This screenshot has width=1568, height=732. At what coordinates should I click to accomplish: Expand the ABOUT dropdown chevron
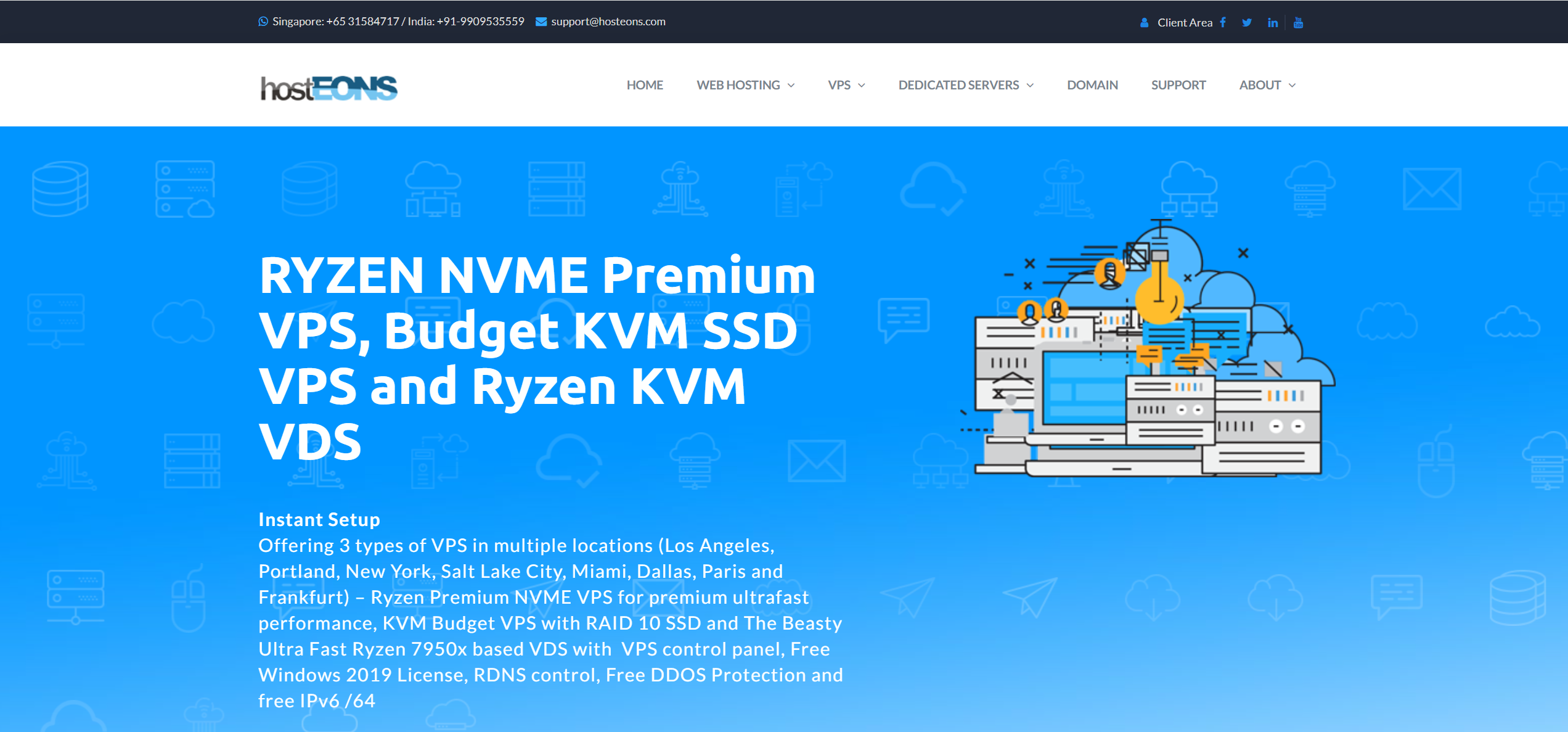(1292, 86)
